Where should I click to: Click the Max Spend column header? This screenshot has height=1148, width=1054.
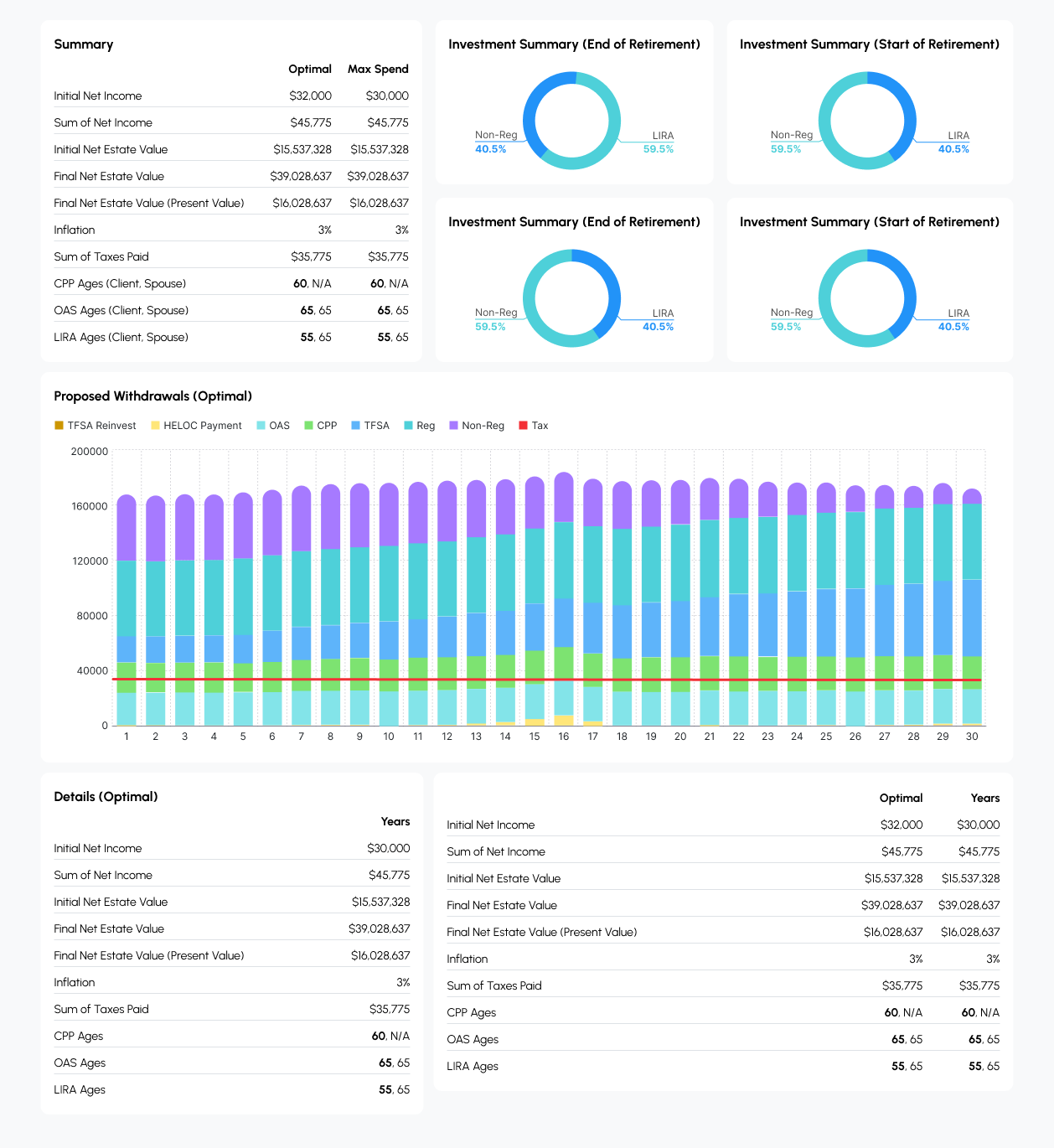(378, 69)
